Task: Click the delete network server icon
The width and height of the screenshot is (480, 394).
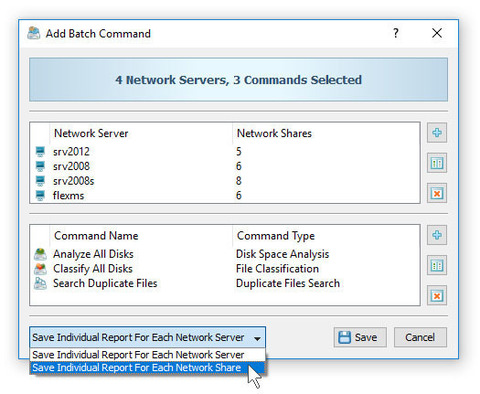Action: click(437, 193)
